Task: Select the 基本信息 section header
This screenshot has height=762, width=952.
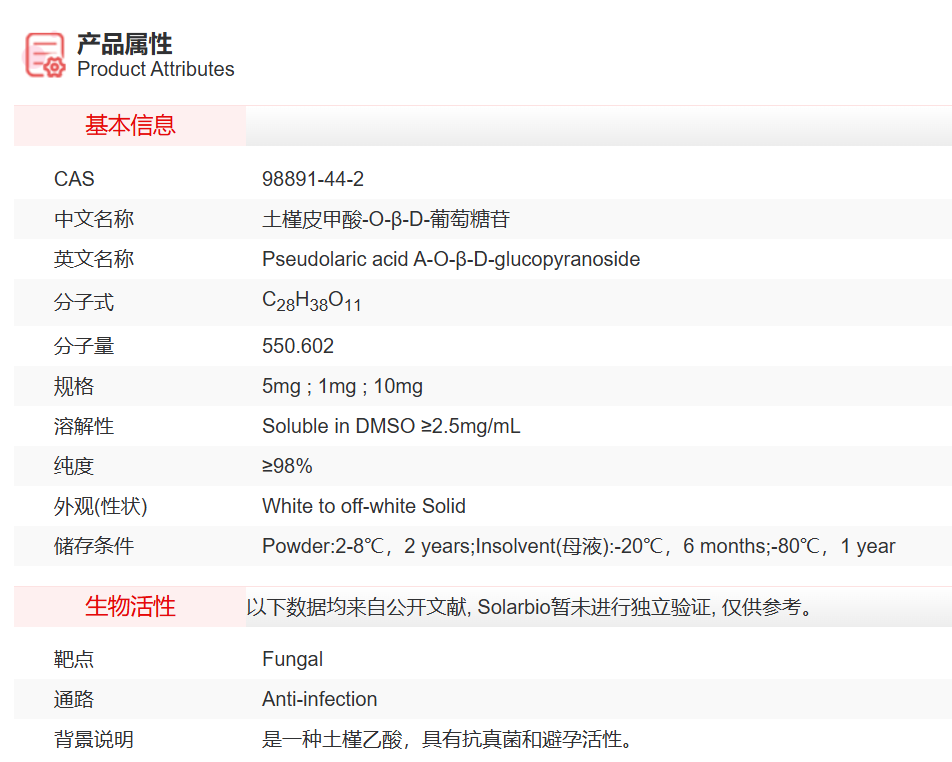Action: (x=128, y=126)
